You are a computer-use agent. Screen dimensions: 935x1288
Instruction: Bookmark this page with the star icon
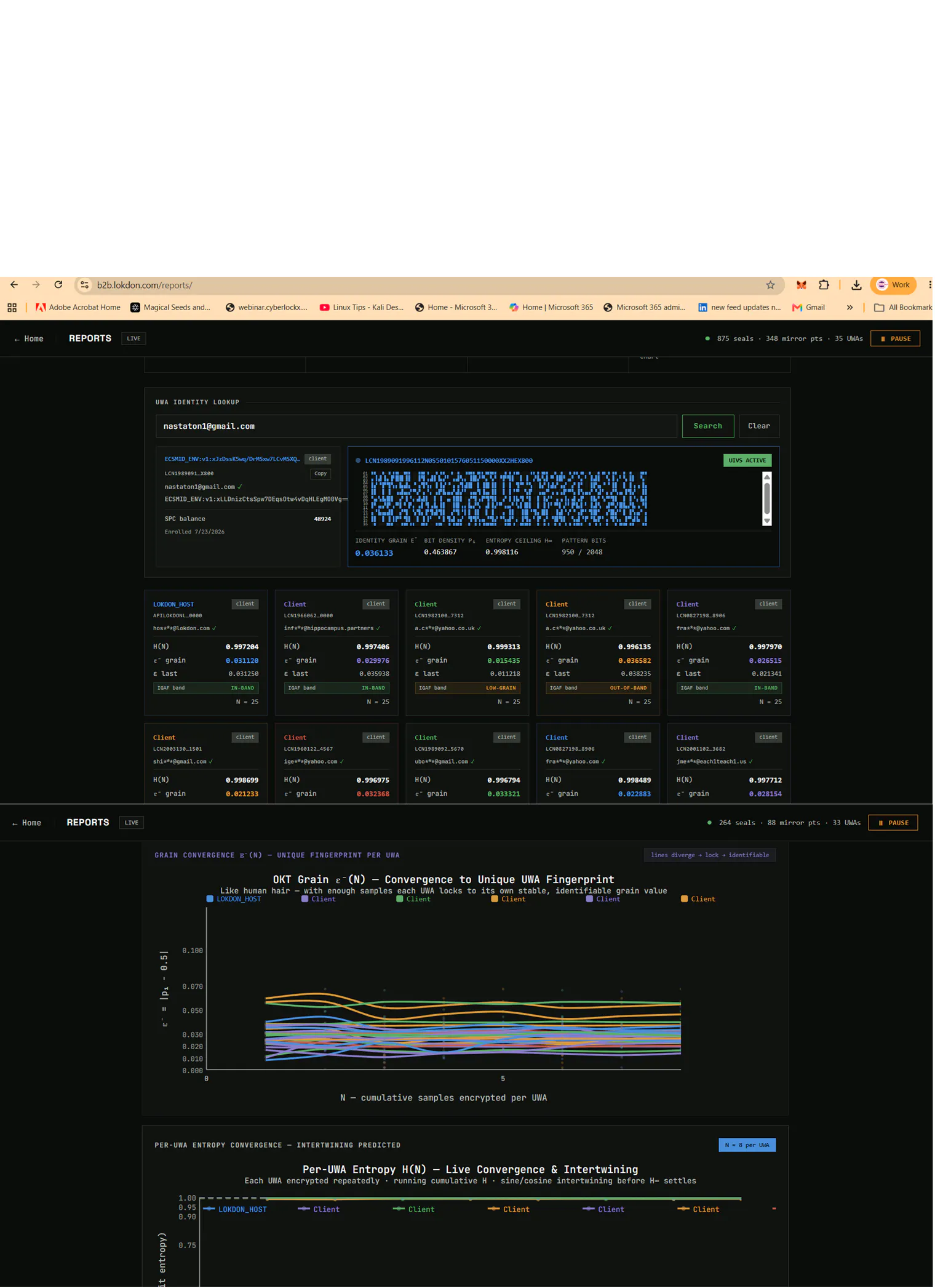(771, 285)
